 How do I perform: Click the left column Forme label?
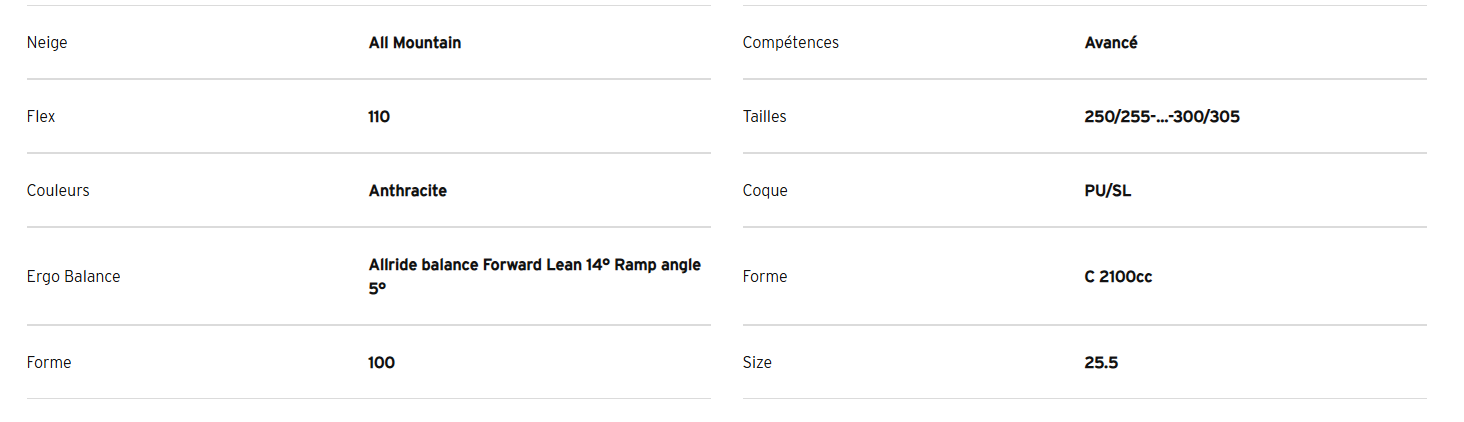49,362
